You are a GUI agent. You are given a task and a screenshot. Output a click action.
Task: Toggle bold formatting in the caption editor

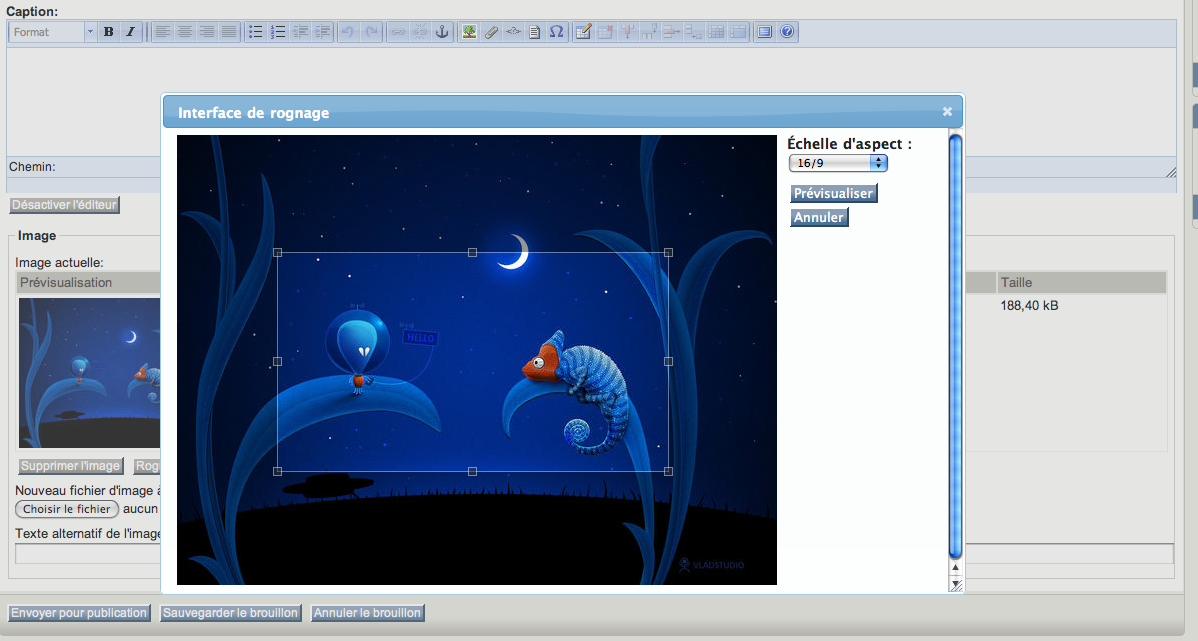pos(109,32)
